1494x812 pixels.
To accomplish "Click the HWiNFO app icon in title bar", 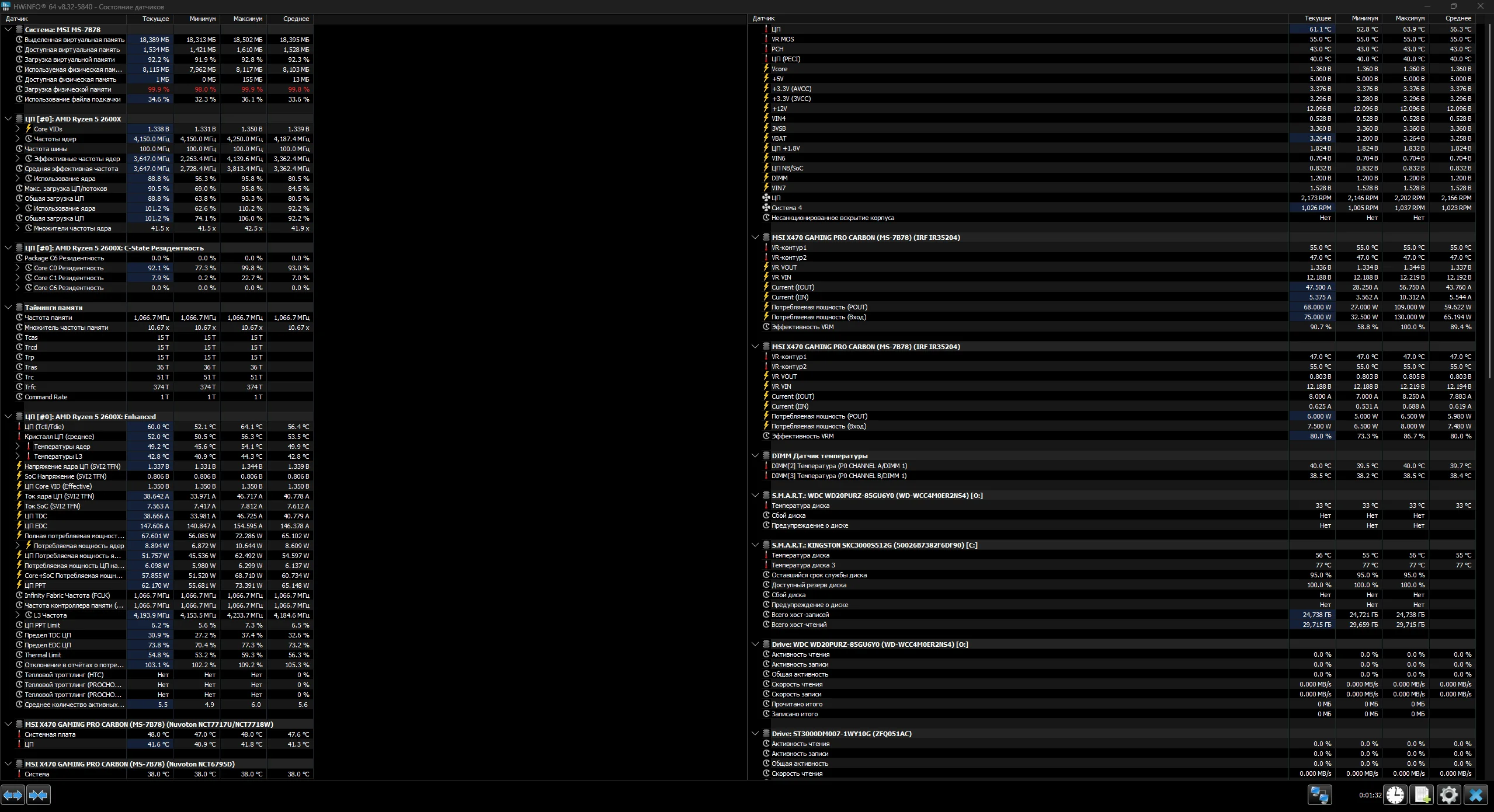I will 6,6.
